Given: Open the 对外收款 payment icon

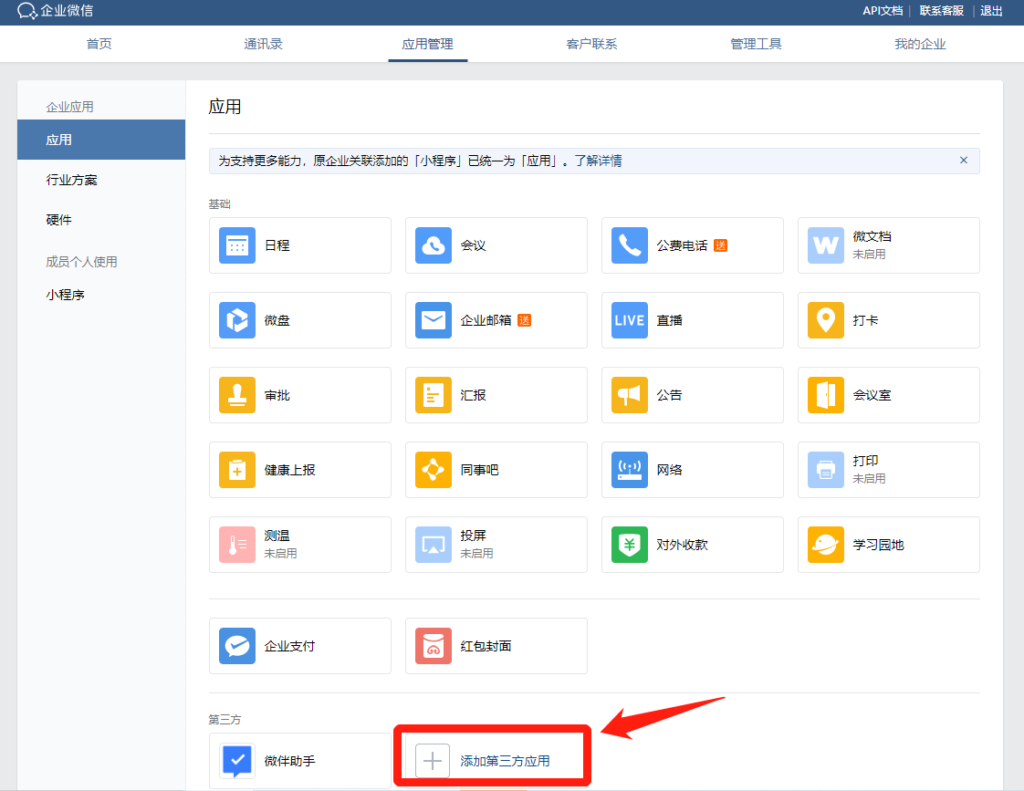Looking at the screenshot, I should pyautogui.click(x=630, y=545).
